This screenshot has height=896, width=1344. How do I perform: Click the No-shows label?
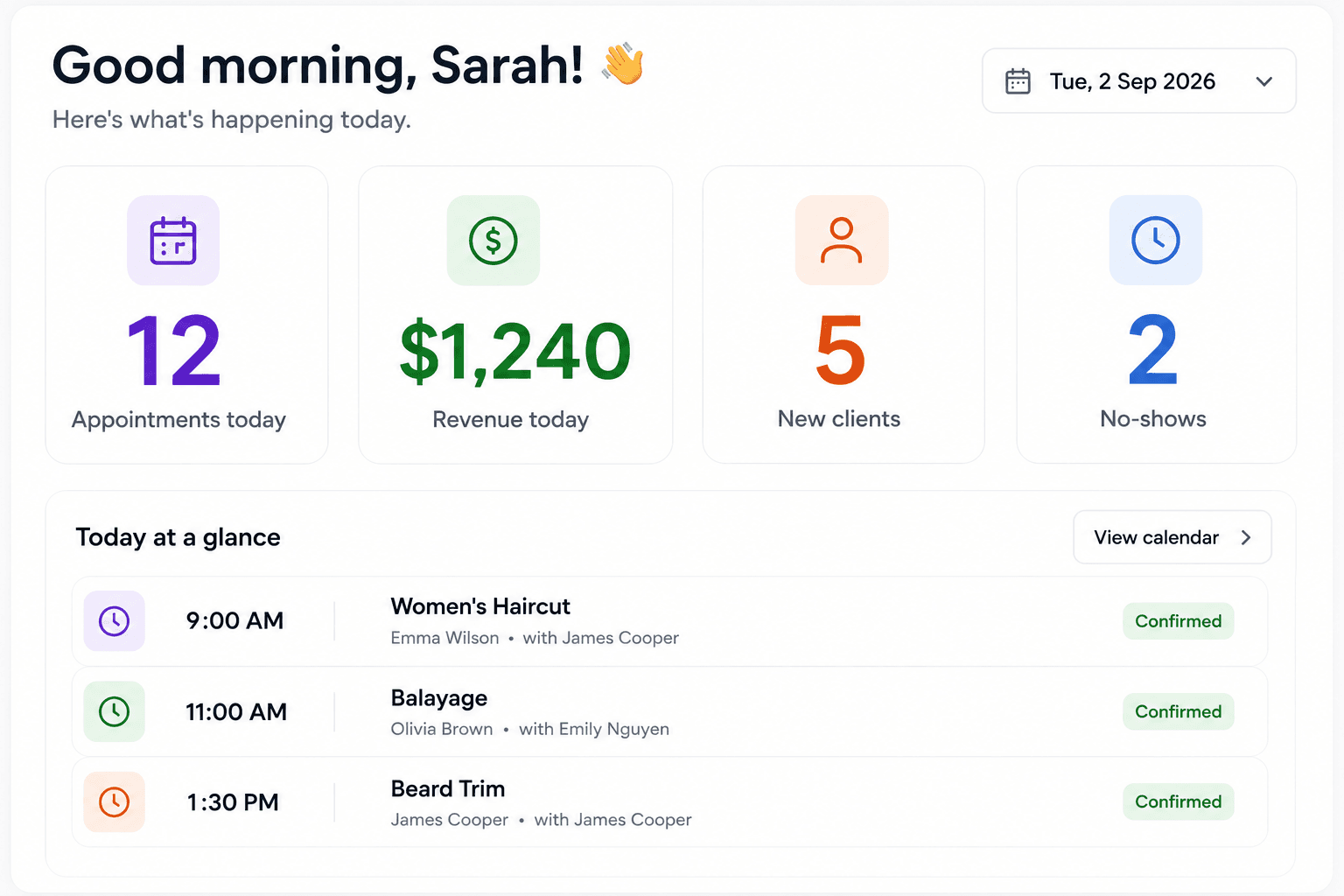[x=1153, y=419]
